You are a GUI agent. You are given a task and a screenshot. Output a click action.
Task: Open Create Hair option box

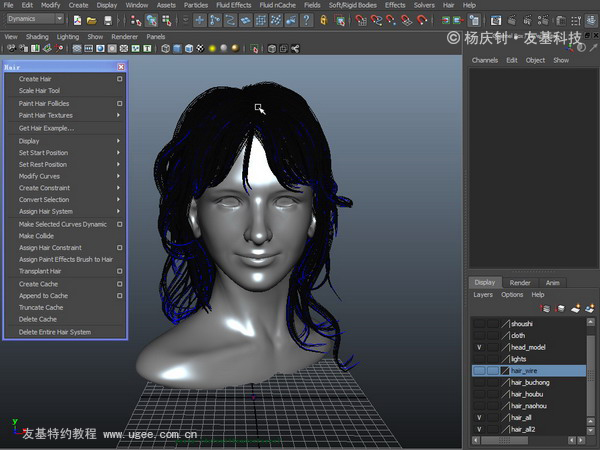coord(119,79)
